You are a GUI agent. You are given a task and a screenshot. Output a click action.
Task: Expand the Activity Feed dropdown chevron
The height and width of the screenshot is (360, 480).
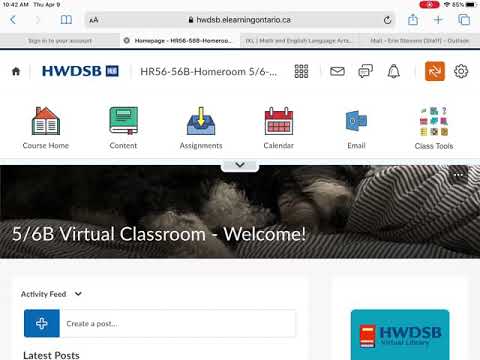(x=78, y=294)
